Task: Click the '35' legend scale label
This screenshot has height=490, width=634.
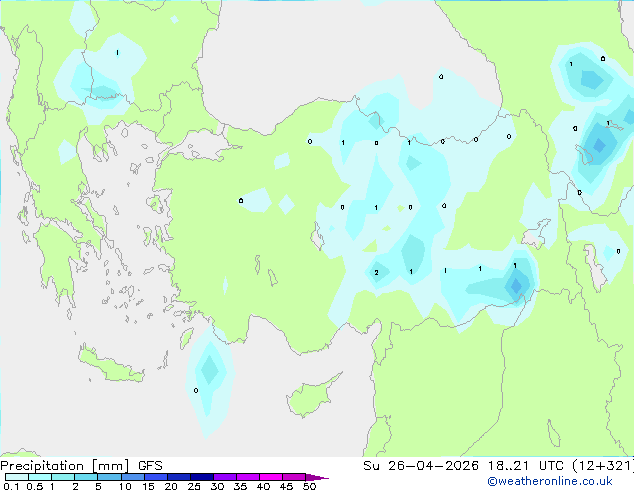Action: tap(241, 486)
